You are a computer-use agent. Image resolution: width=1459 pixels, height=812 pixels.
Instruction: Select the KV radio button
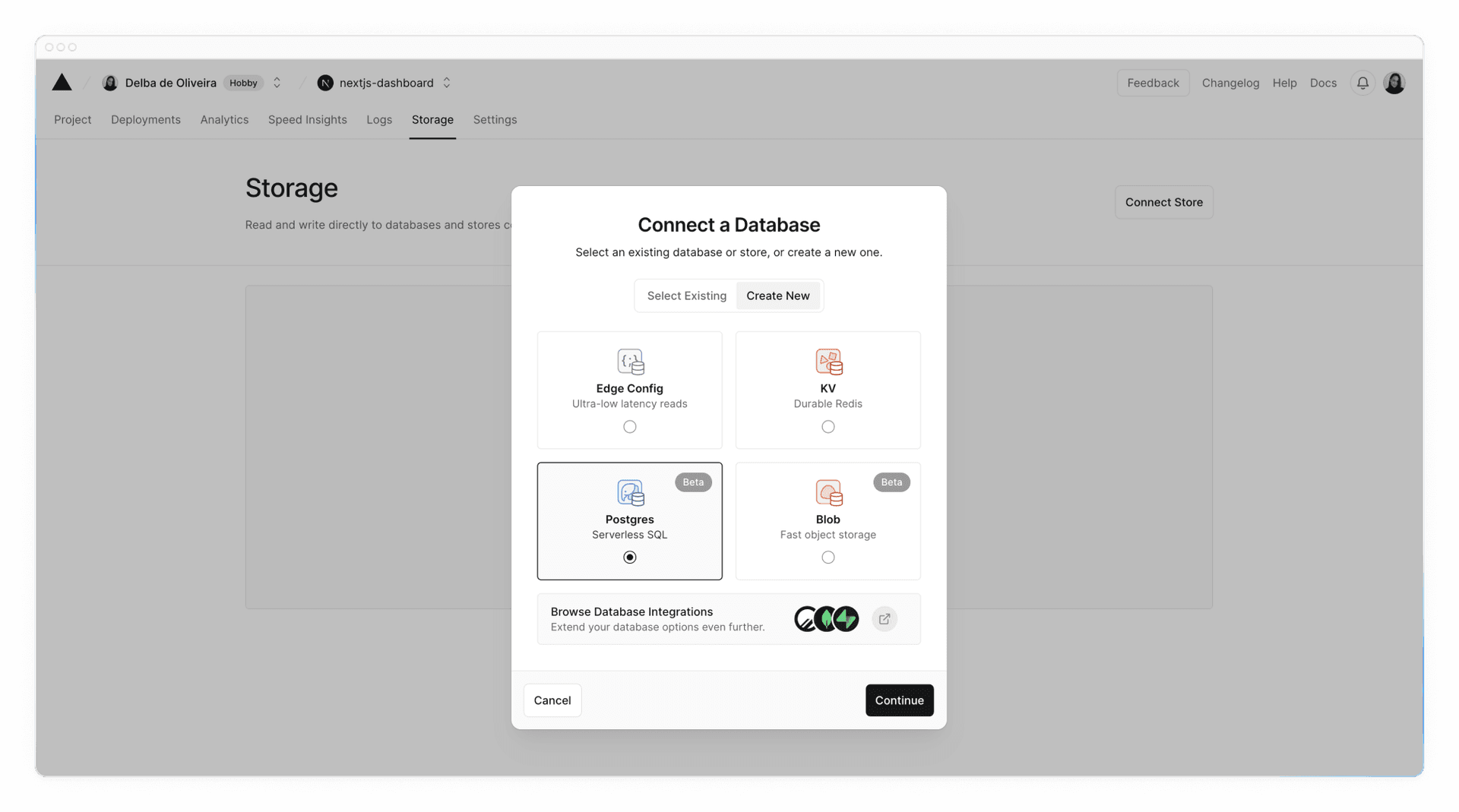click(828, 427)
